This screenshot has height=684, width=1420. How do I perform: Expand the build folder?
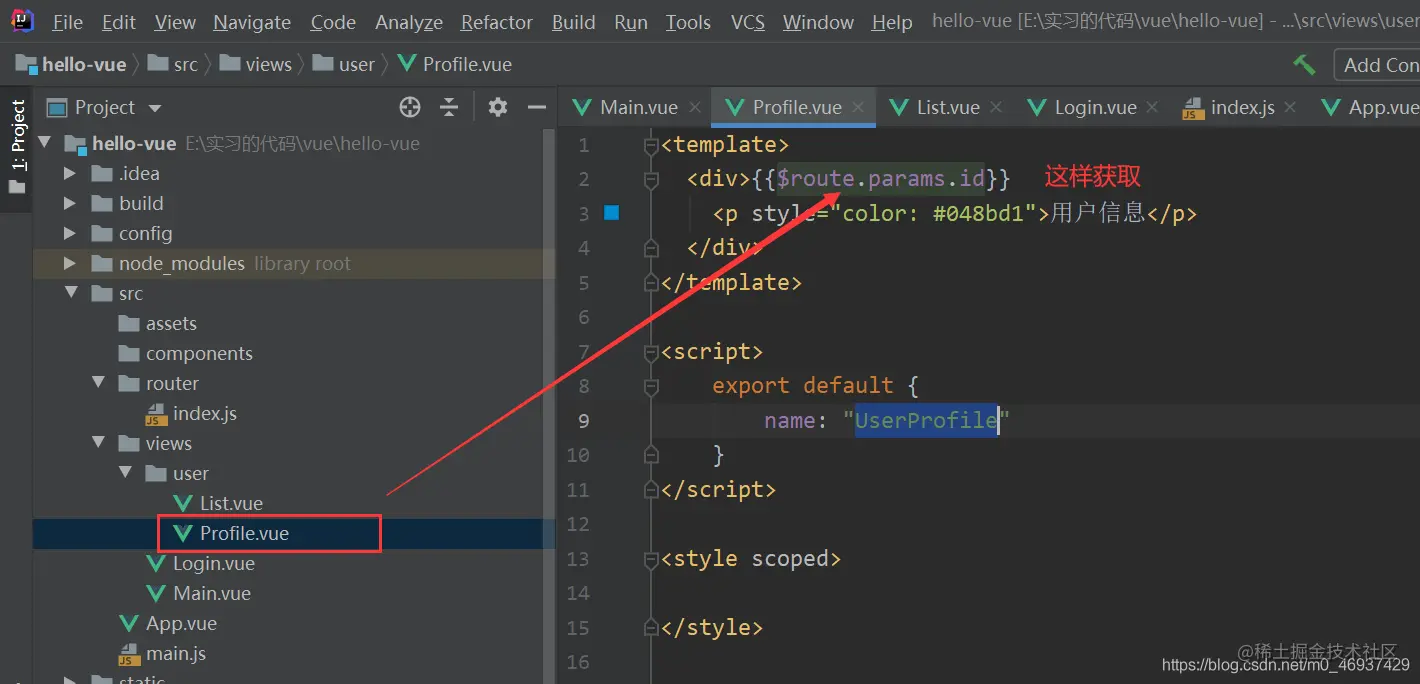tap(69, 204)
